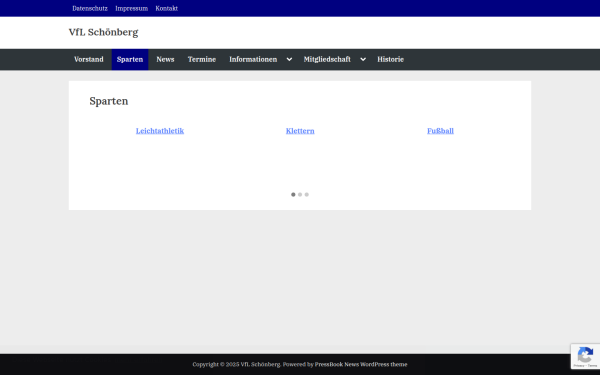The width and height of the screenshot is (600, 375).
Task: Open the Impressum page link
Action: [x=132, y=8]
